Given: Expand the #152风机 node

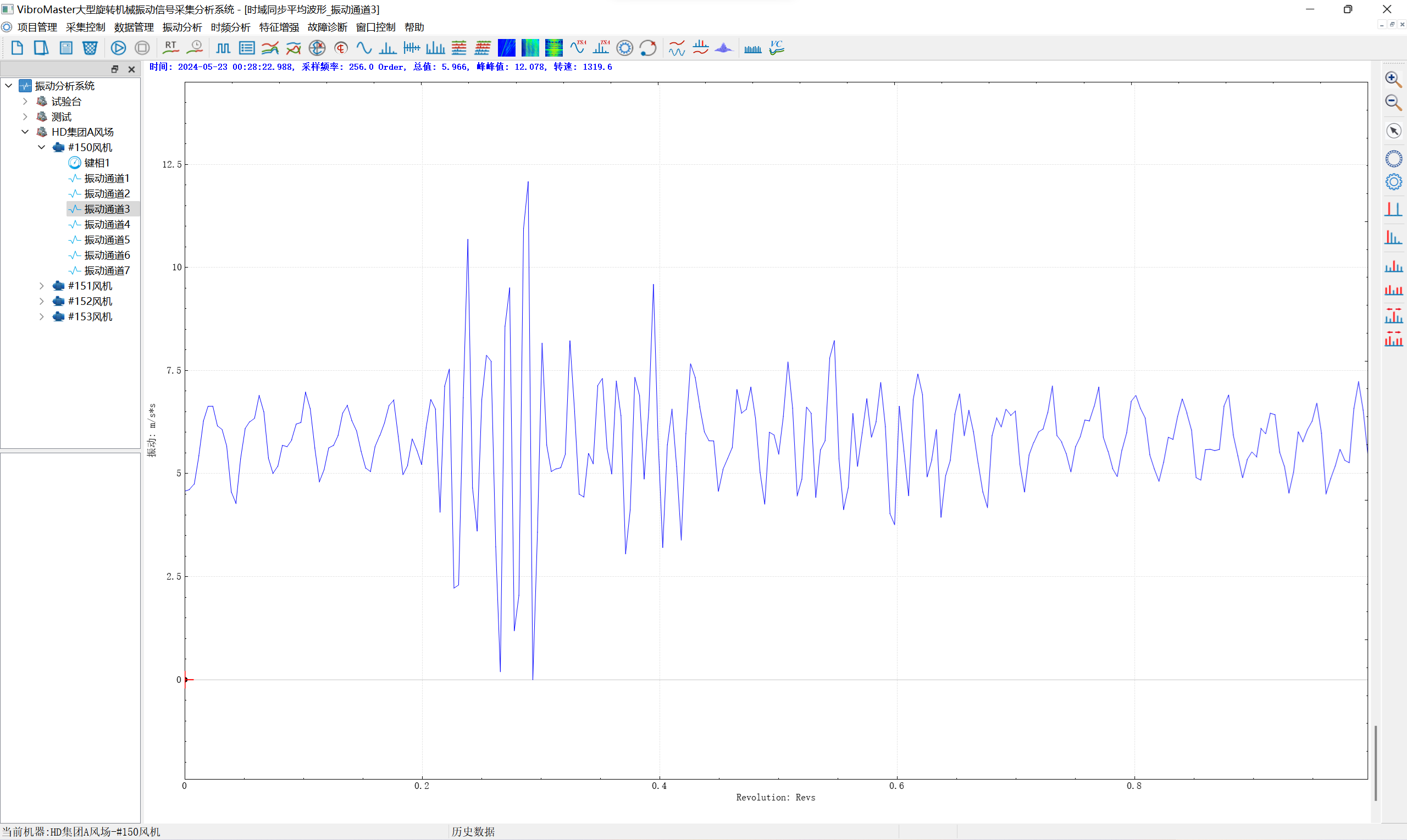Looking at the screenshot, I should (41, 301).
